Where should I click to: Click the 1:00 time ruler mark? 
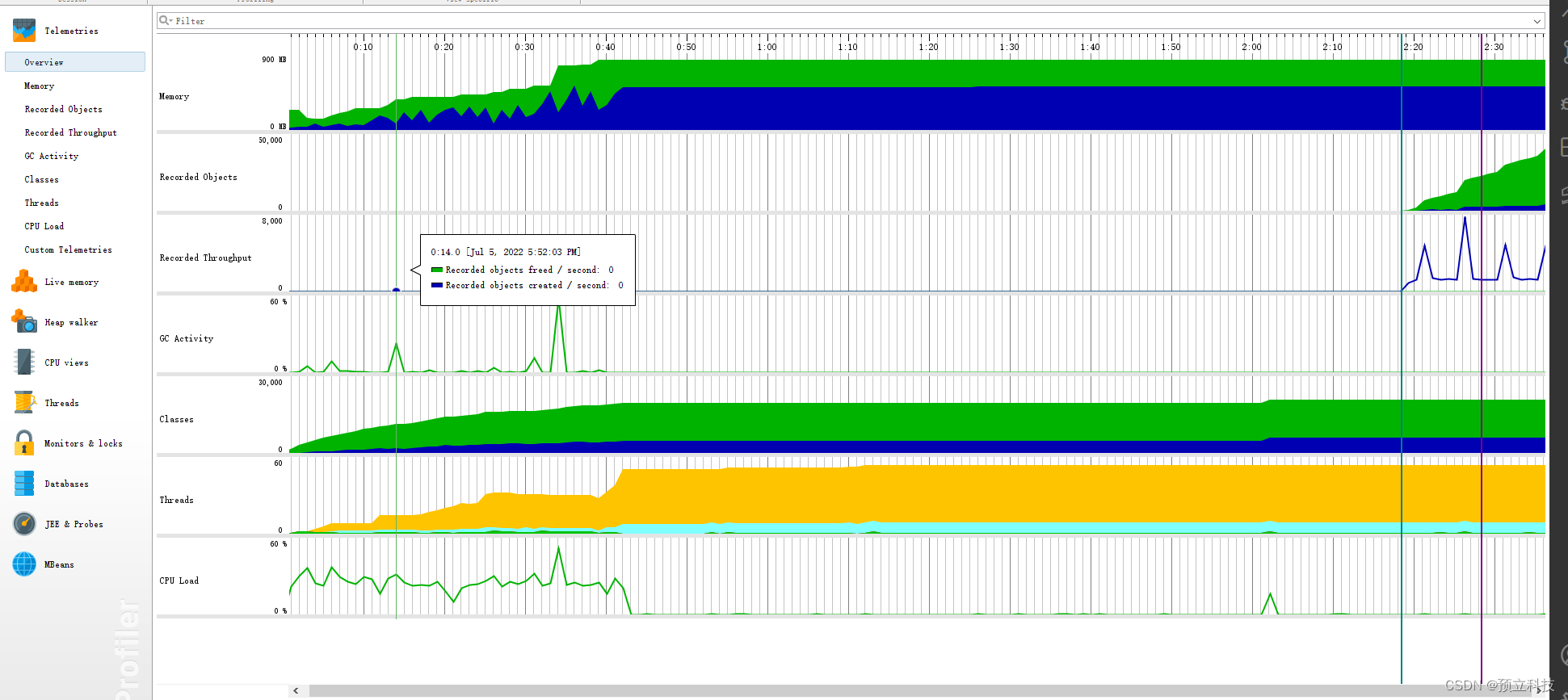[x=767, y=47]
